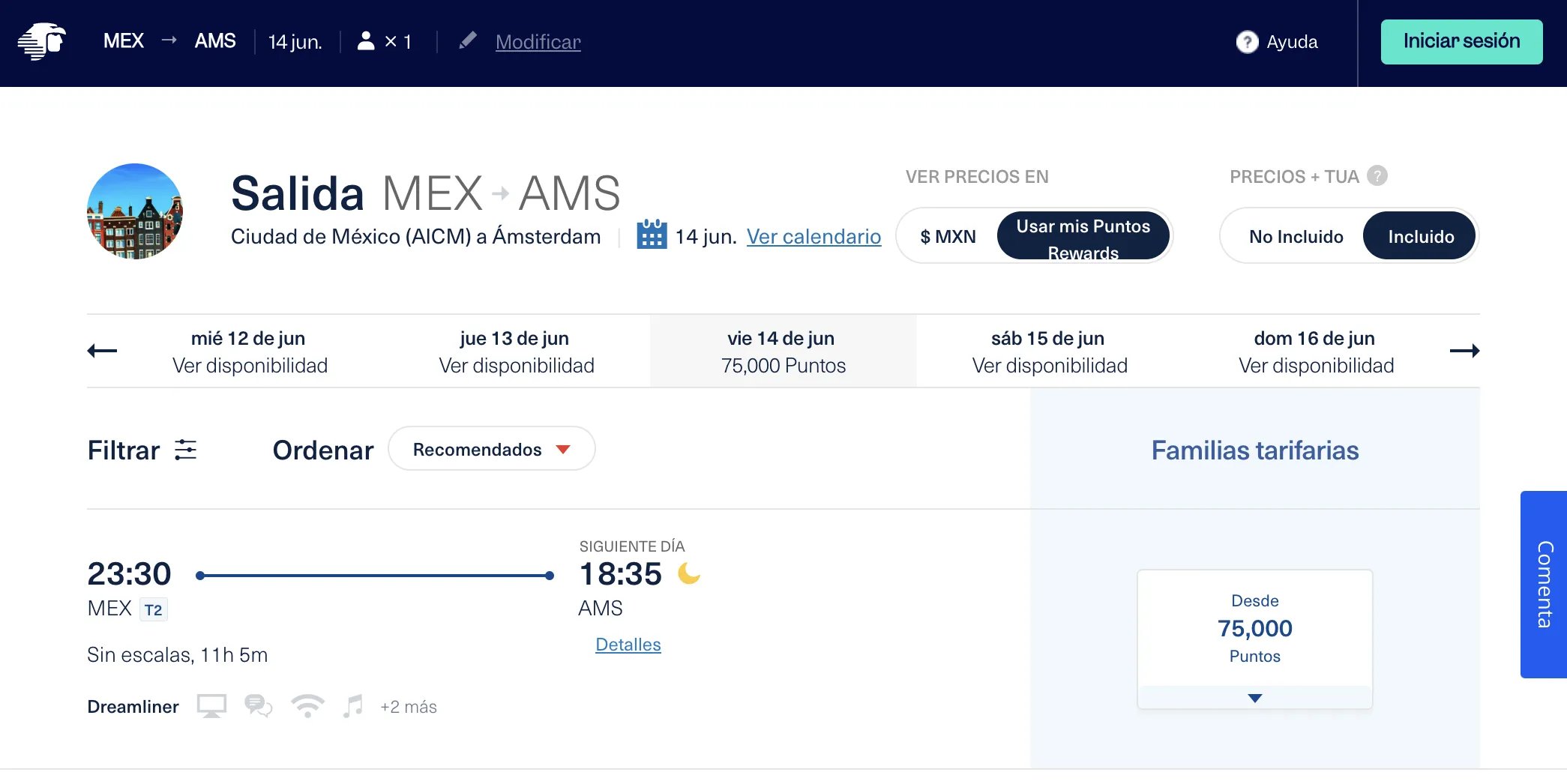This screenshot has height=784, width=1567.
Task: Select Incluido TUA option
Action: (x=1420, y=237)
